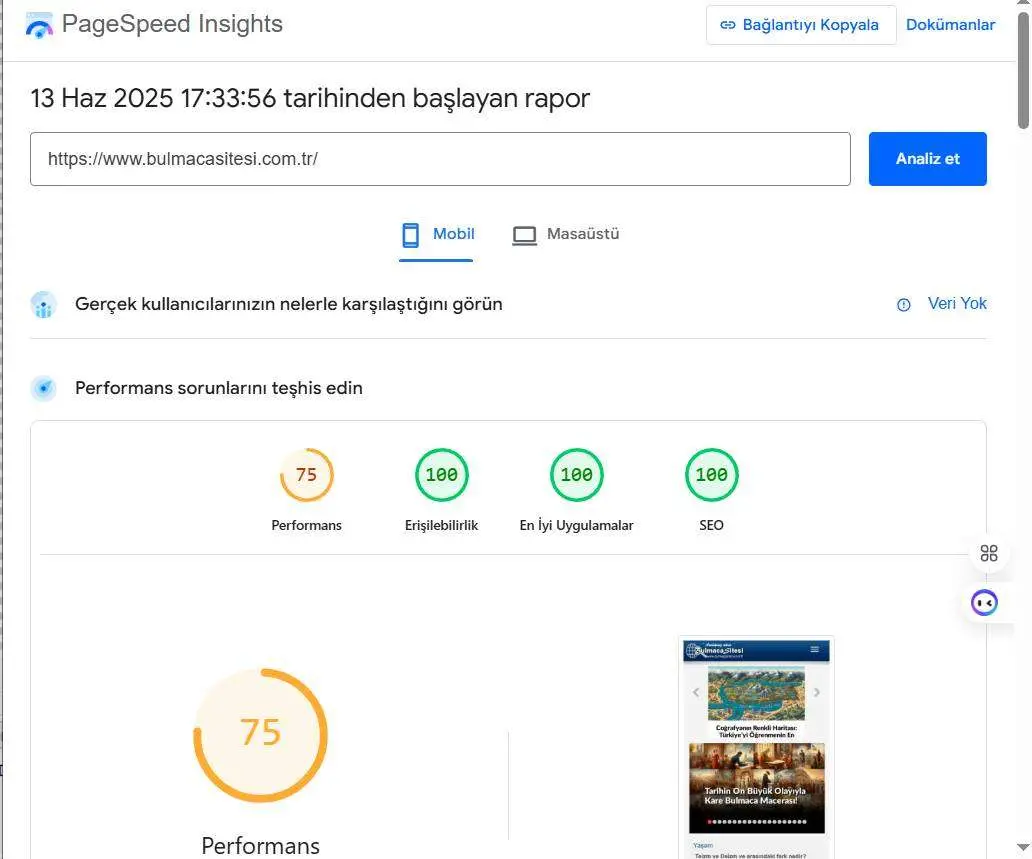Click the performance diagnosis icon
Viewport: 1032px width, 859px height.
pyautogui.click(x=43, y=388)
